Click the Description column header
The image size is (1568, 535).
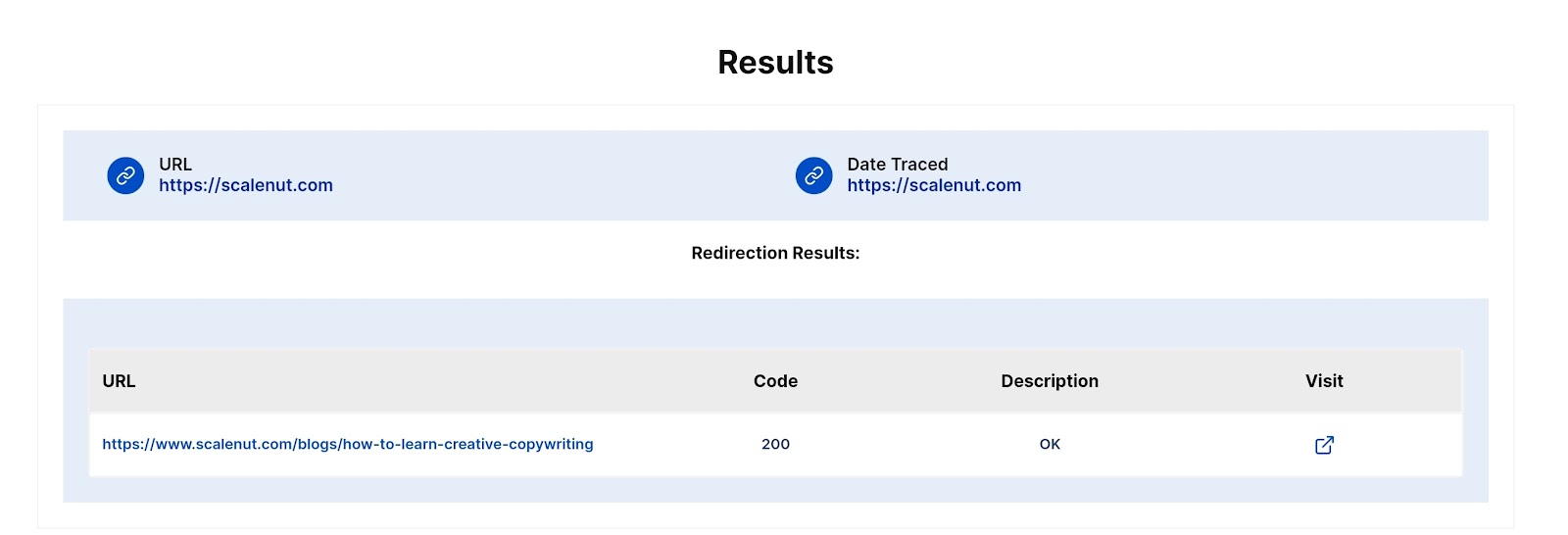[1050, 381]
